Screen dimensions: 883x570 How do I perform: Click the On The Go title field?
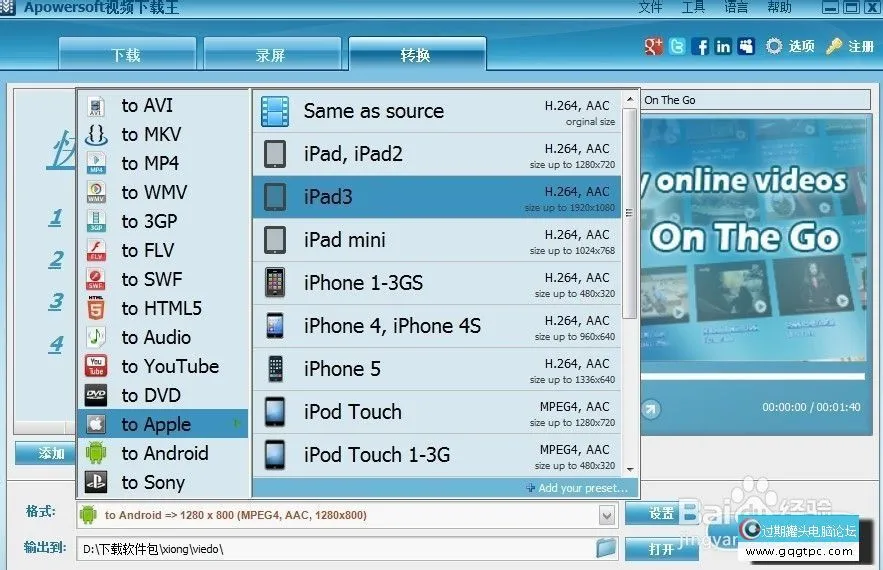point(755,100)
